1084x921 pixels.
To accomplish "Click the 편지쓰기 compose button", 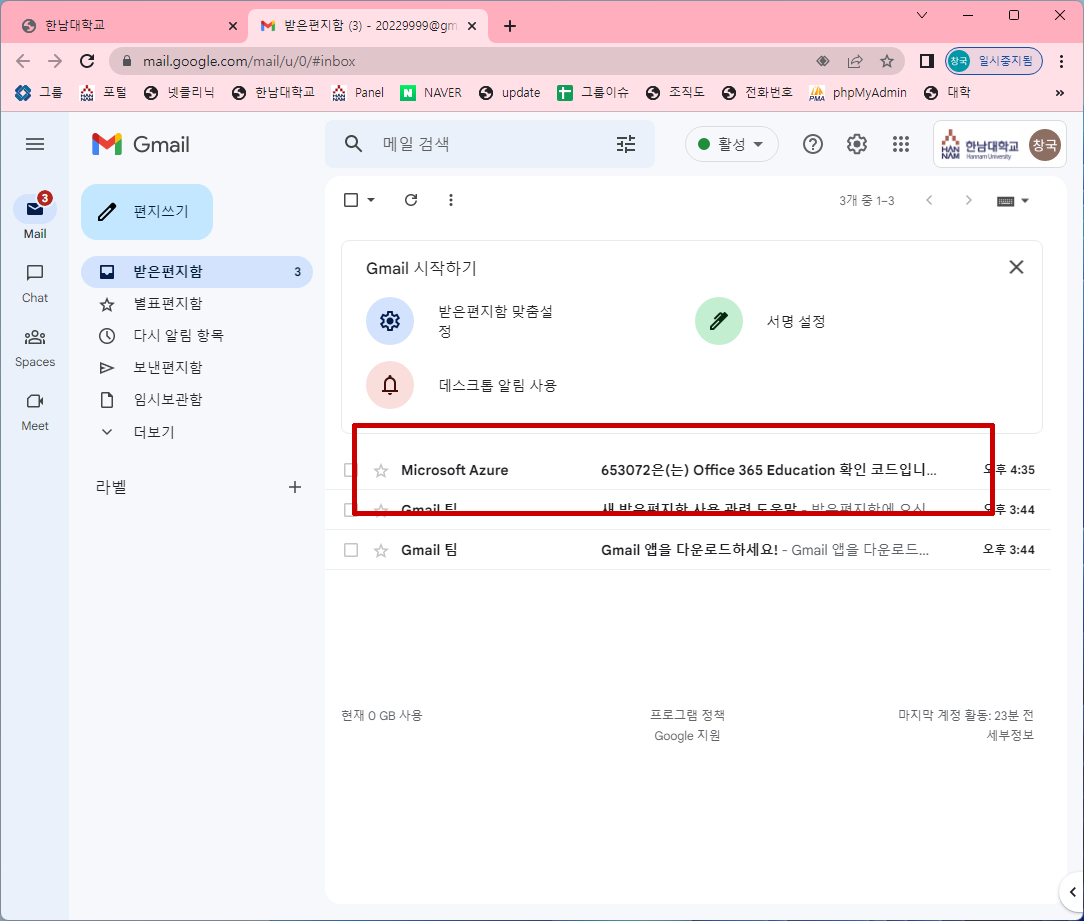I will pyautogui.click(x=147, y=212).
